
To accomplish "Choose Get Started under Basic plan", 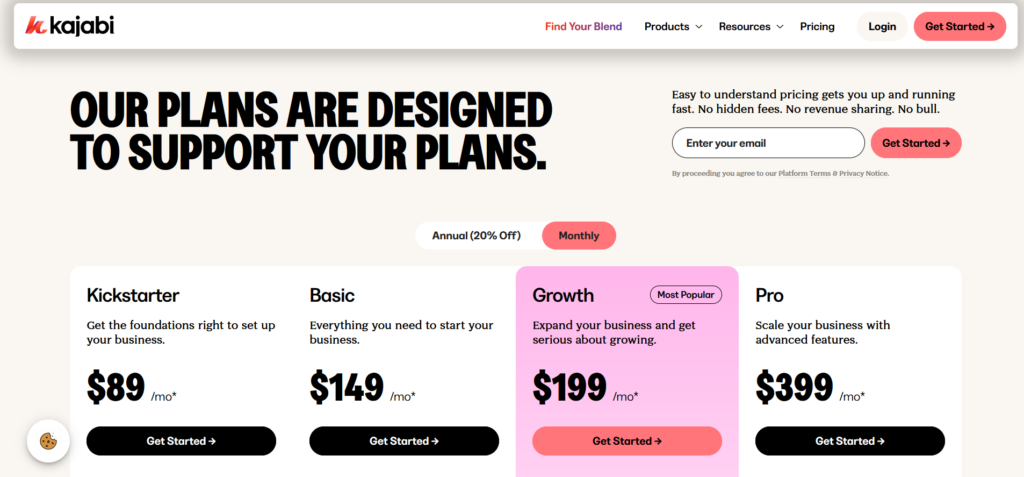I will point(404,441).
